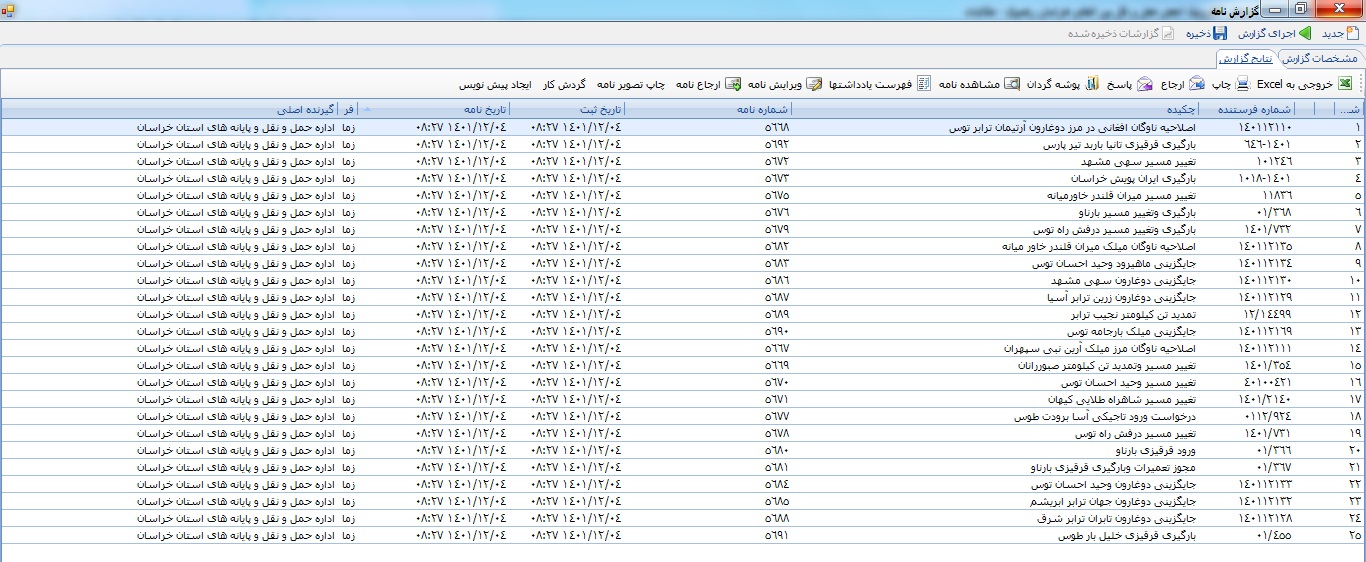The image size is (1366, 562).
Task: Run the report with اجرای گزارش
Action: [x=1276, y=33]
